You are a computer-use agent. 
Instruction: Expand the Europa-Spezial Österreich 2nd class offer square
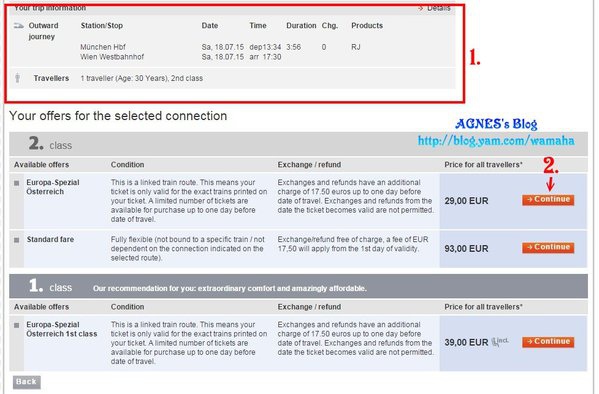16,183
